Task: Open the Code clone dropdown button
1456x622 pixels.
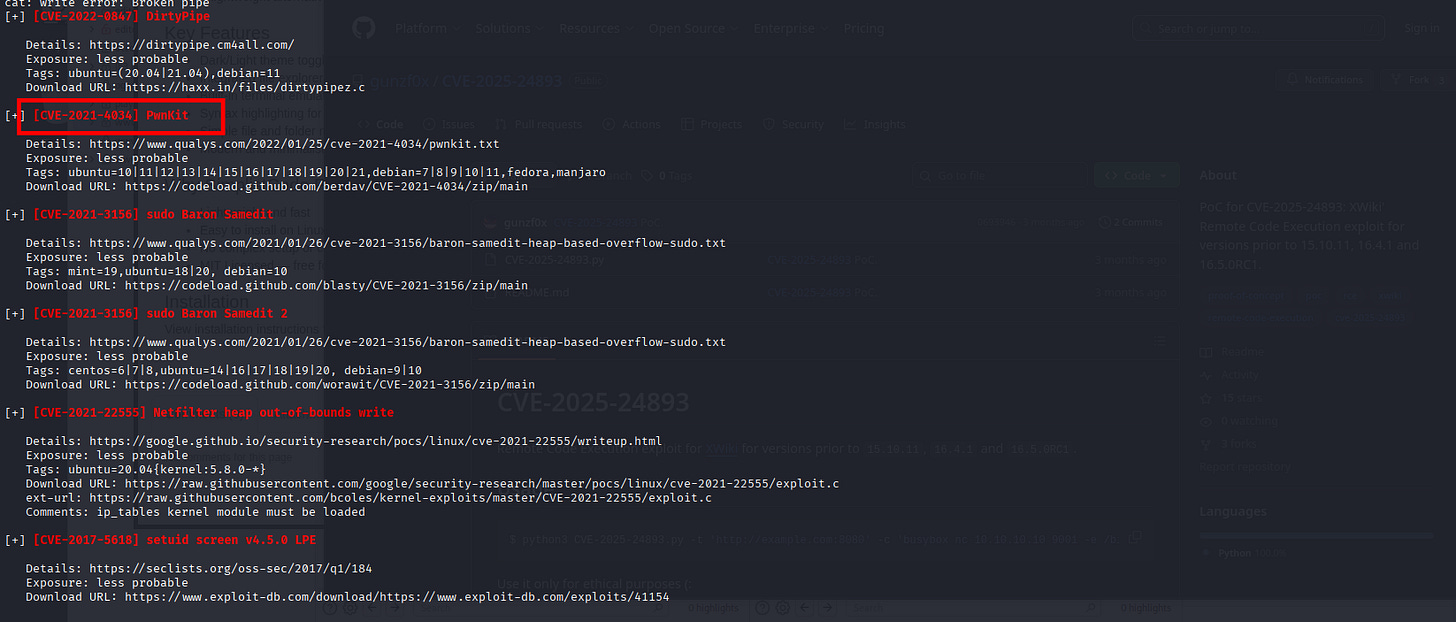Action: pos(1136,175)
